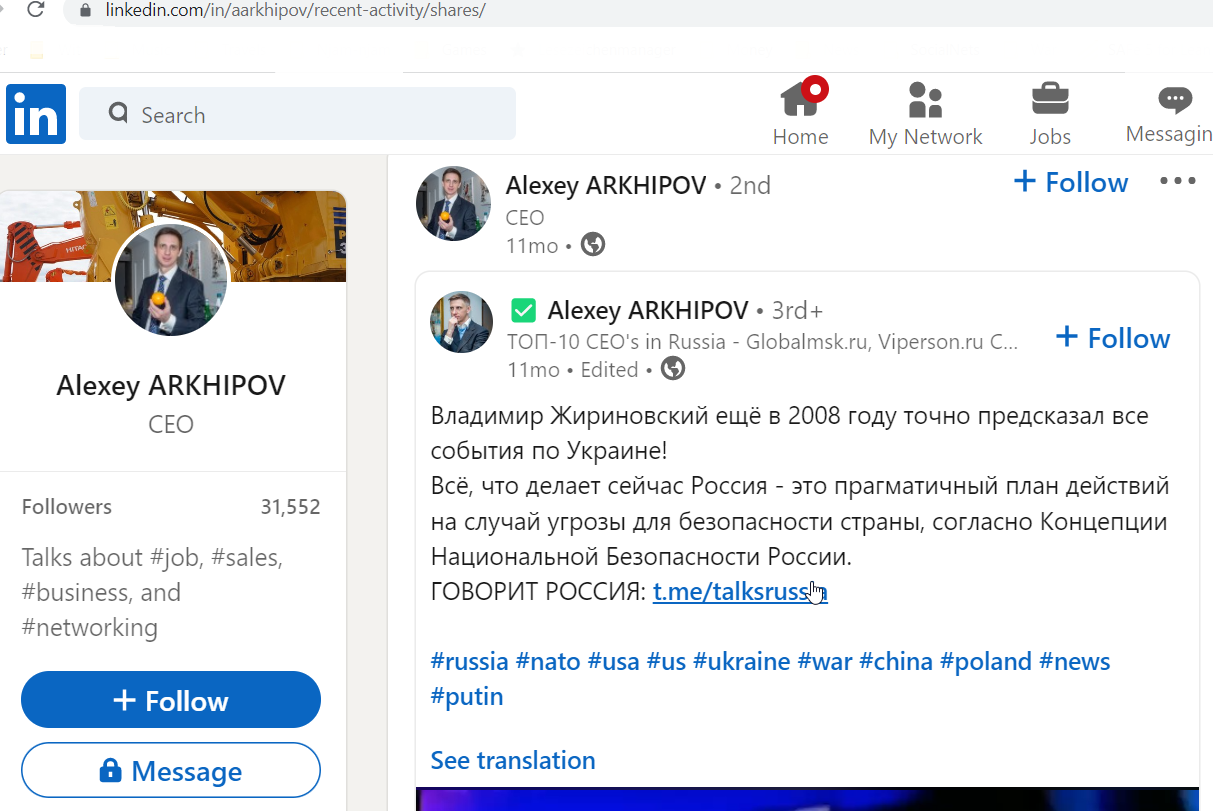Open the t.me/talksrussia link
Viewport: 1213px width, 811px height.
point(740,592)
